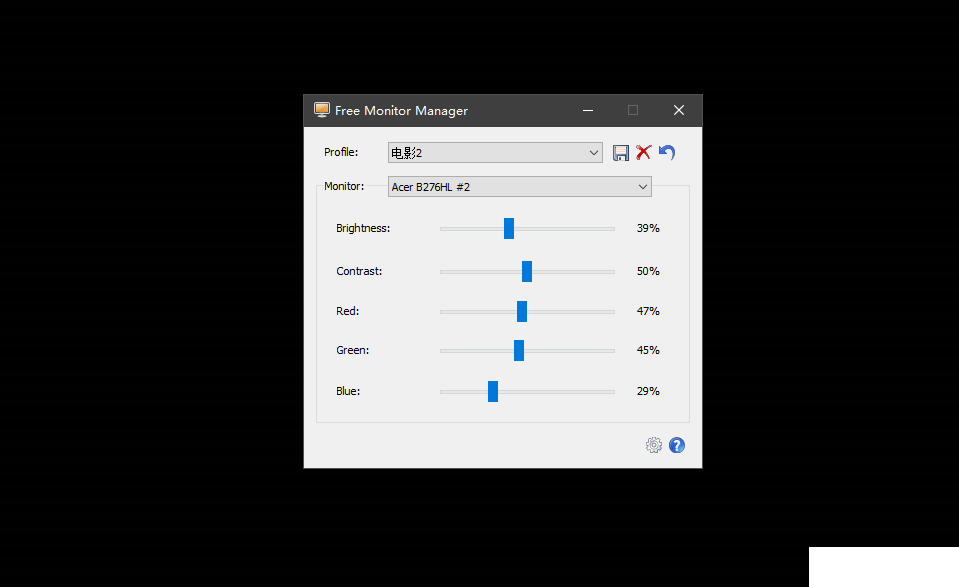Viewport: 959px width, 587px height.
Task: Click the 29% blue value
Action: pos(648,391)
